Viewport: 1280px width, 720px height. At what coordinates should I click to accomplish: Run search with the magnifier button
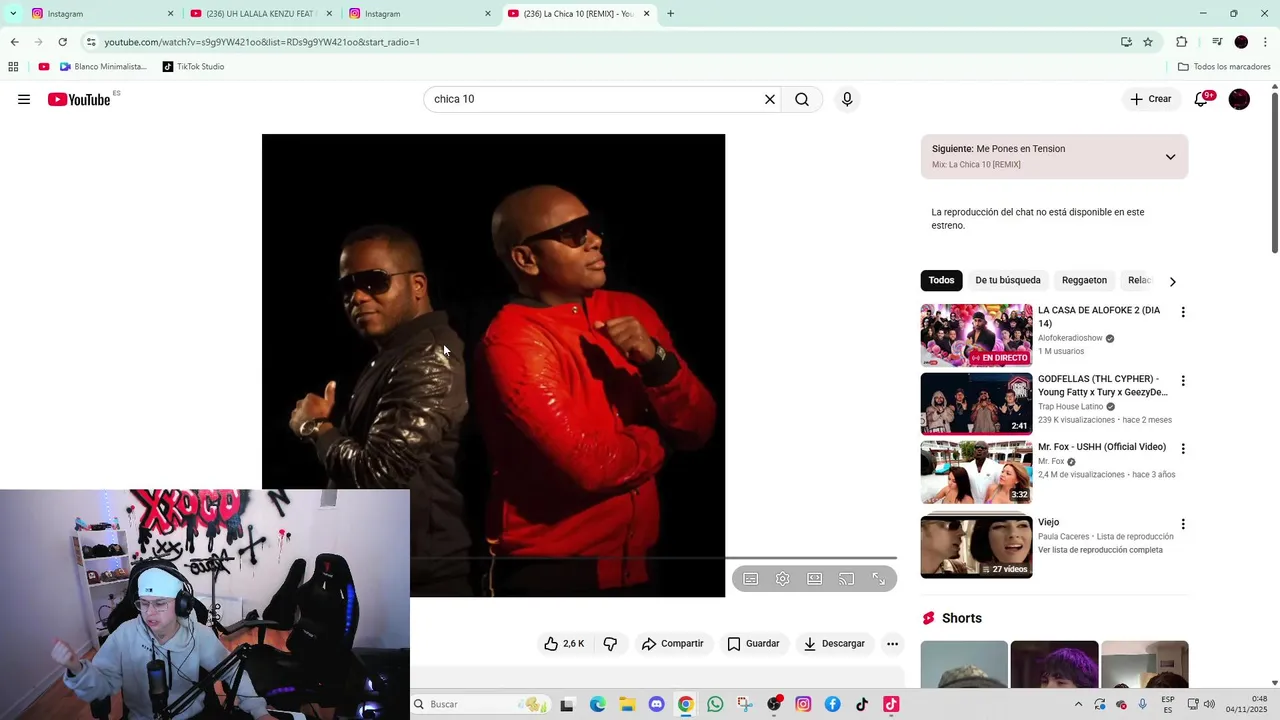tap(802, 99)
